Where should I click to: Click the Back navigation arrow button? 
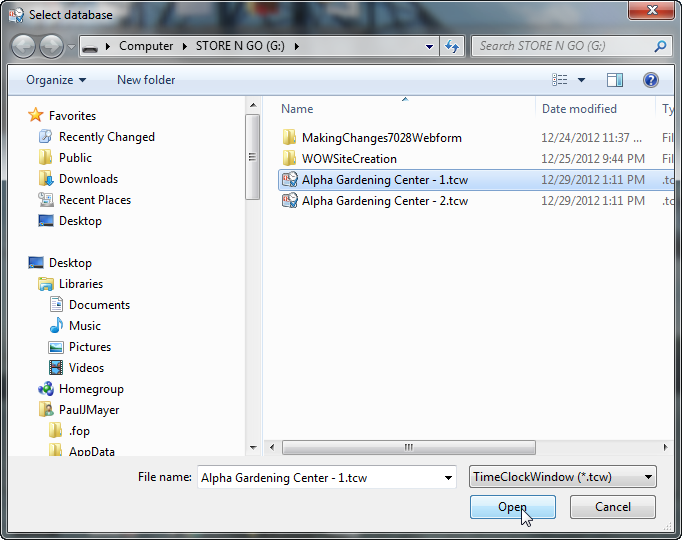(x=24, y=46)
